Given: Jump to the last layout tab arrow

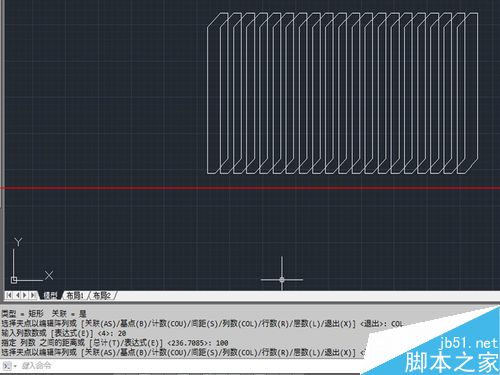Looking at the screenshot, I should (33, 295).
